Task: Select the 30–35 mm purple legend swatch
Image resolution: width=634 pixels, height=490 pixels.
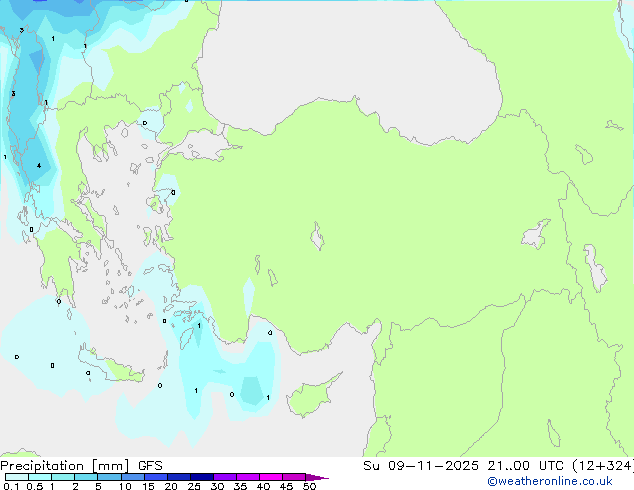Action: coord(224,477)
